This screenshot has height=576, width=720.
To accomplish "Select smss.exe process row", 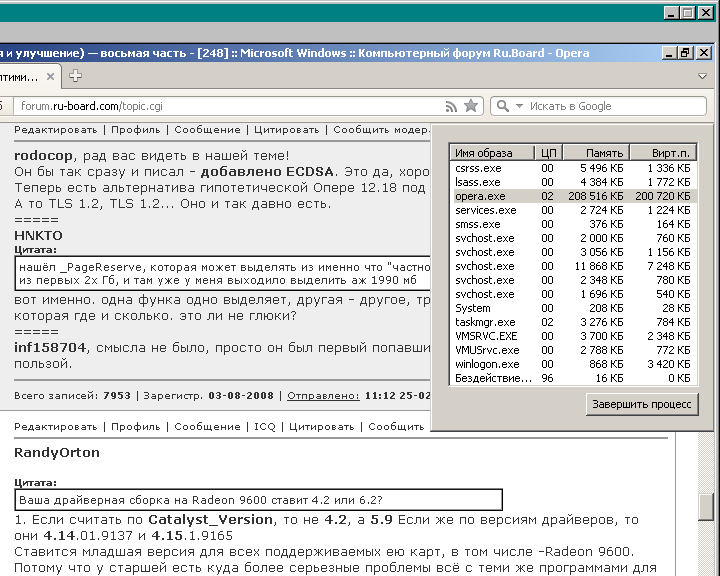I will click(573, 224).
